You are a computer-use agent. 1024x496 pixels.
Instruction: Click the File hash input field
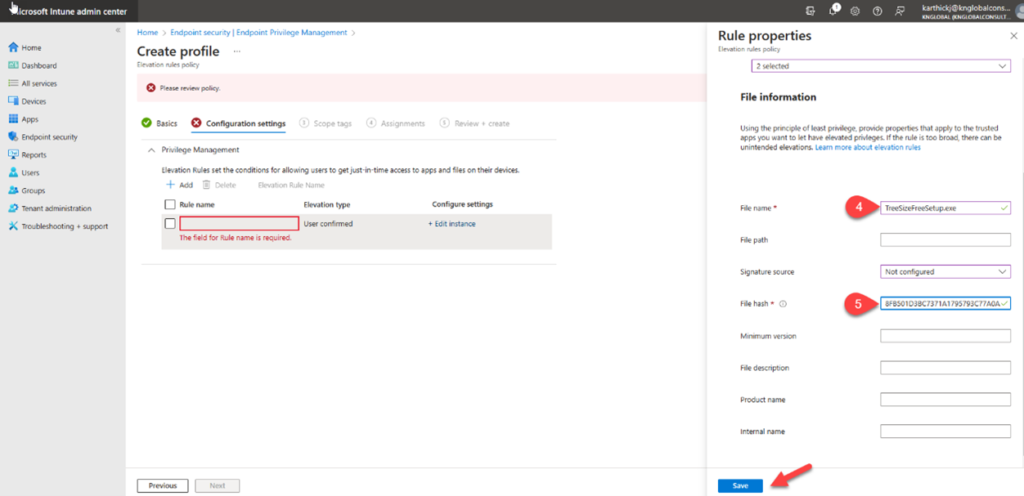[945, 304]
